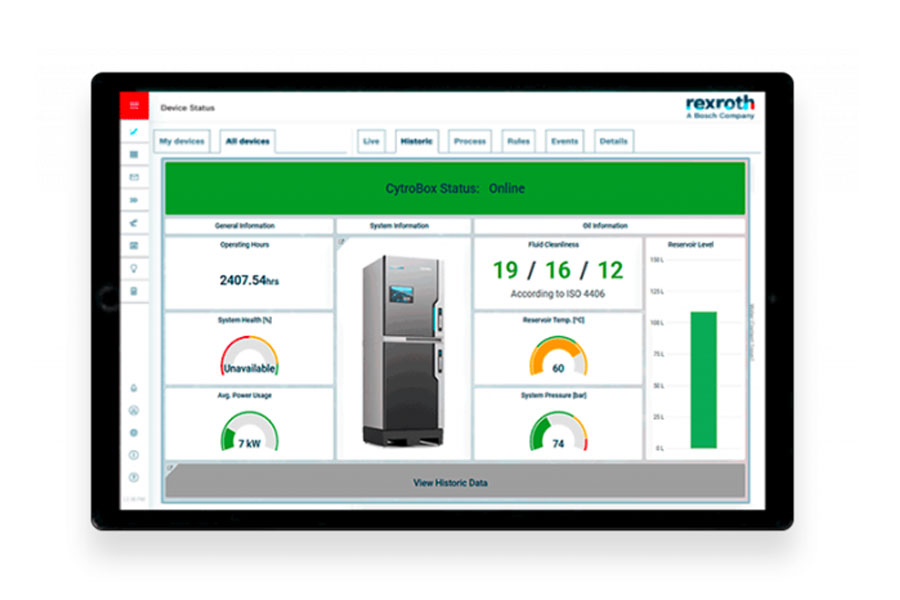Open the Rules tab
Viewport: 900px width, 600px height.
518,141
